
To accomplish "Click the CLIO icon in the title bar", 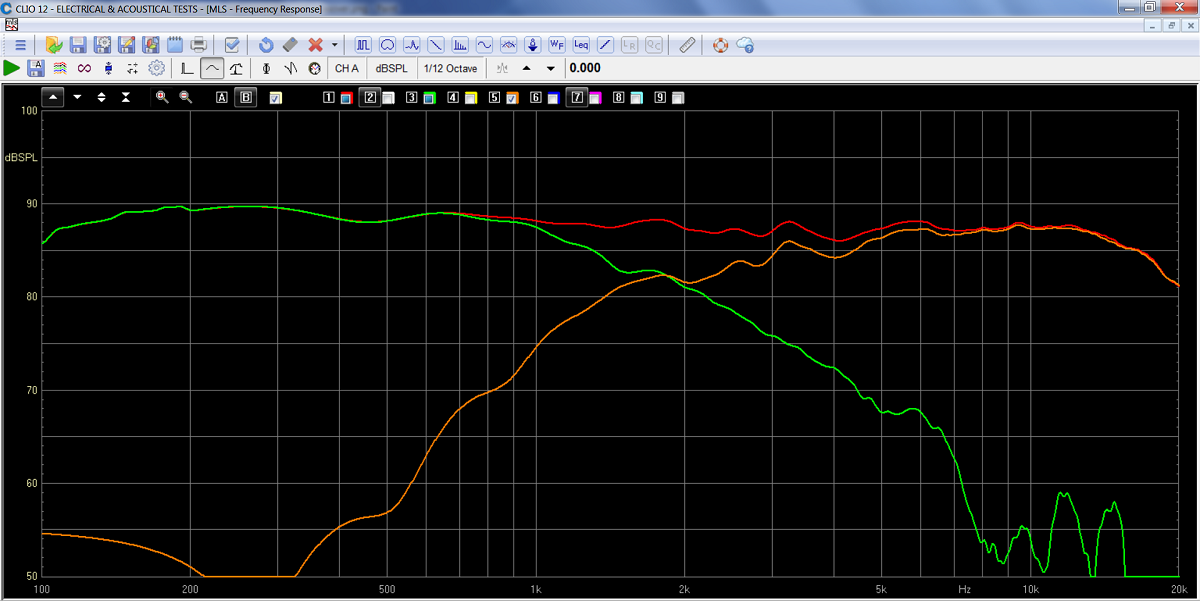I will pyautogui.click(x=8, y=8).
